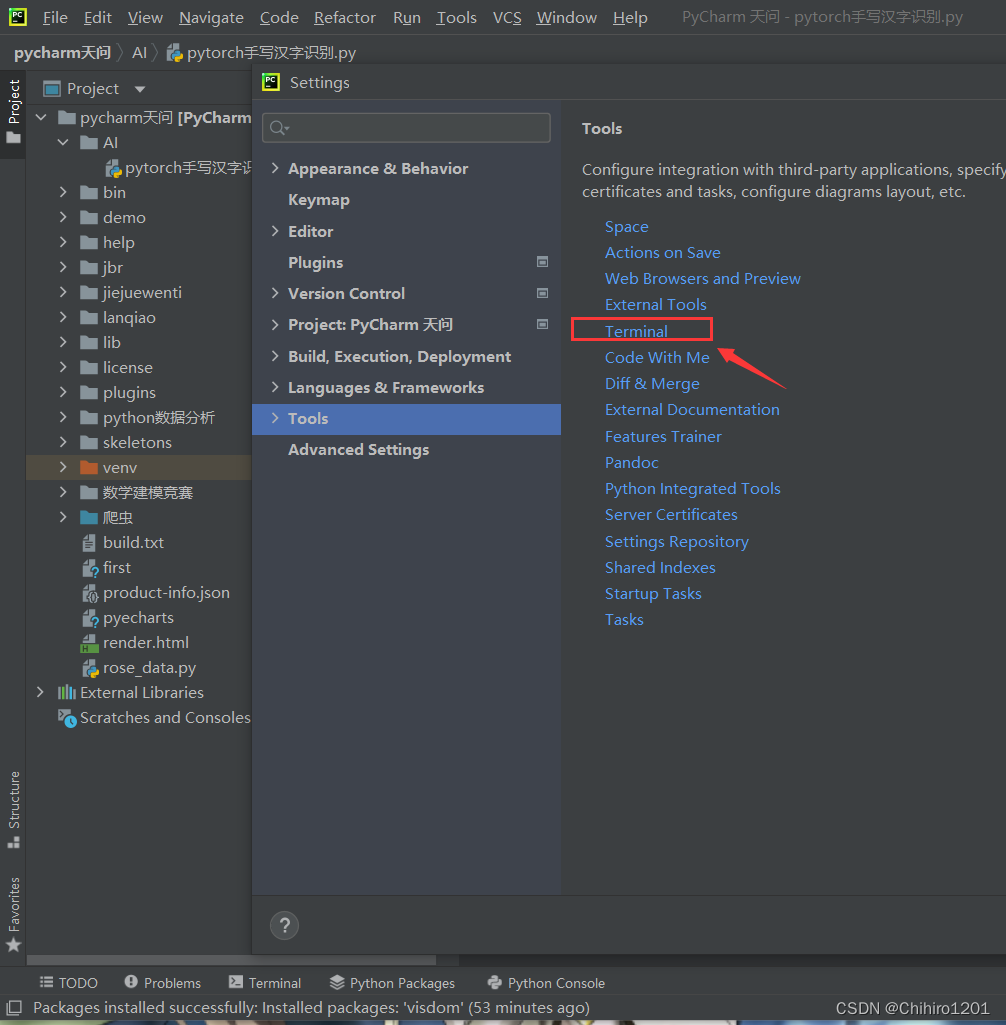Screen dimensions: 1006x1025
Task: Select the first file in the tree
Action: pos(106,567)
